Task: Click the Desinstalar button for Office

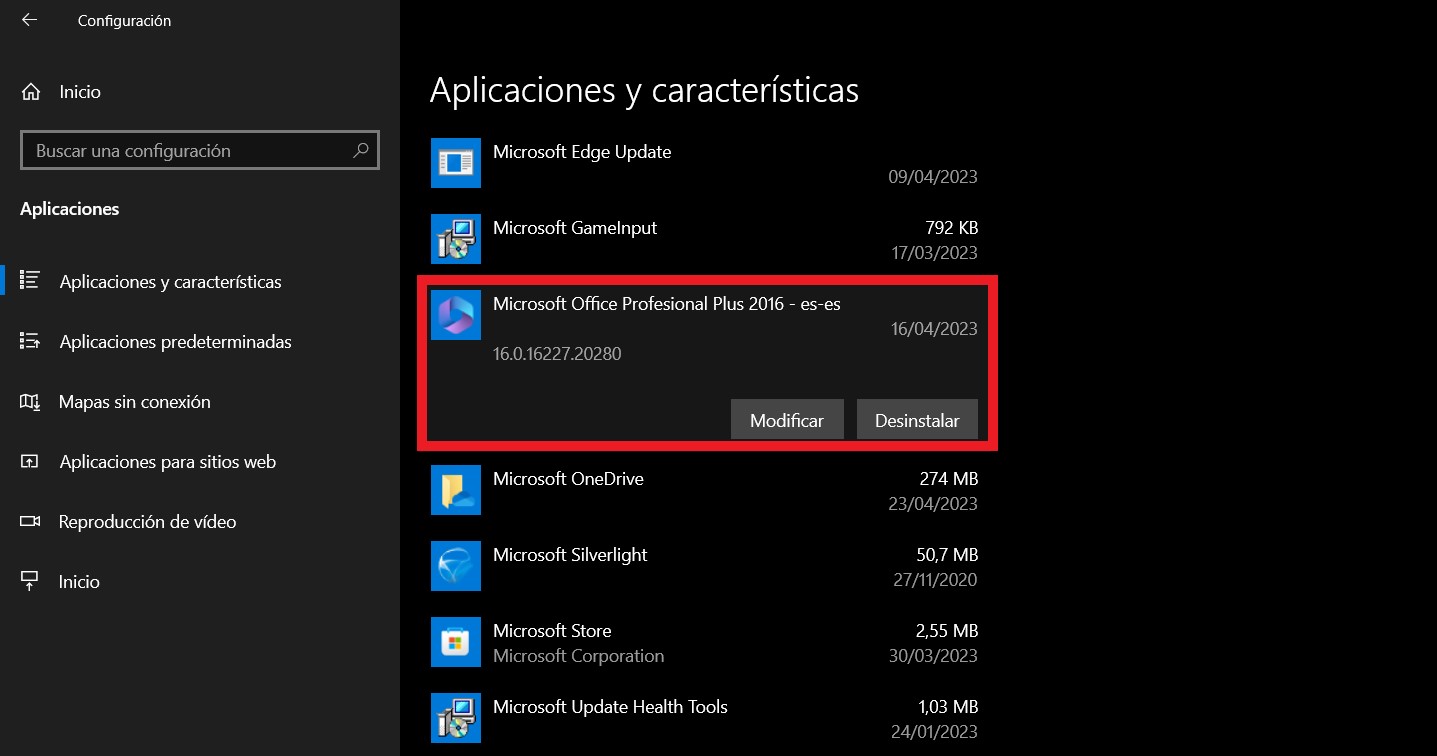Action: click(x=917, y=420)
